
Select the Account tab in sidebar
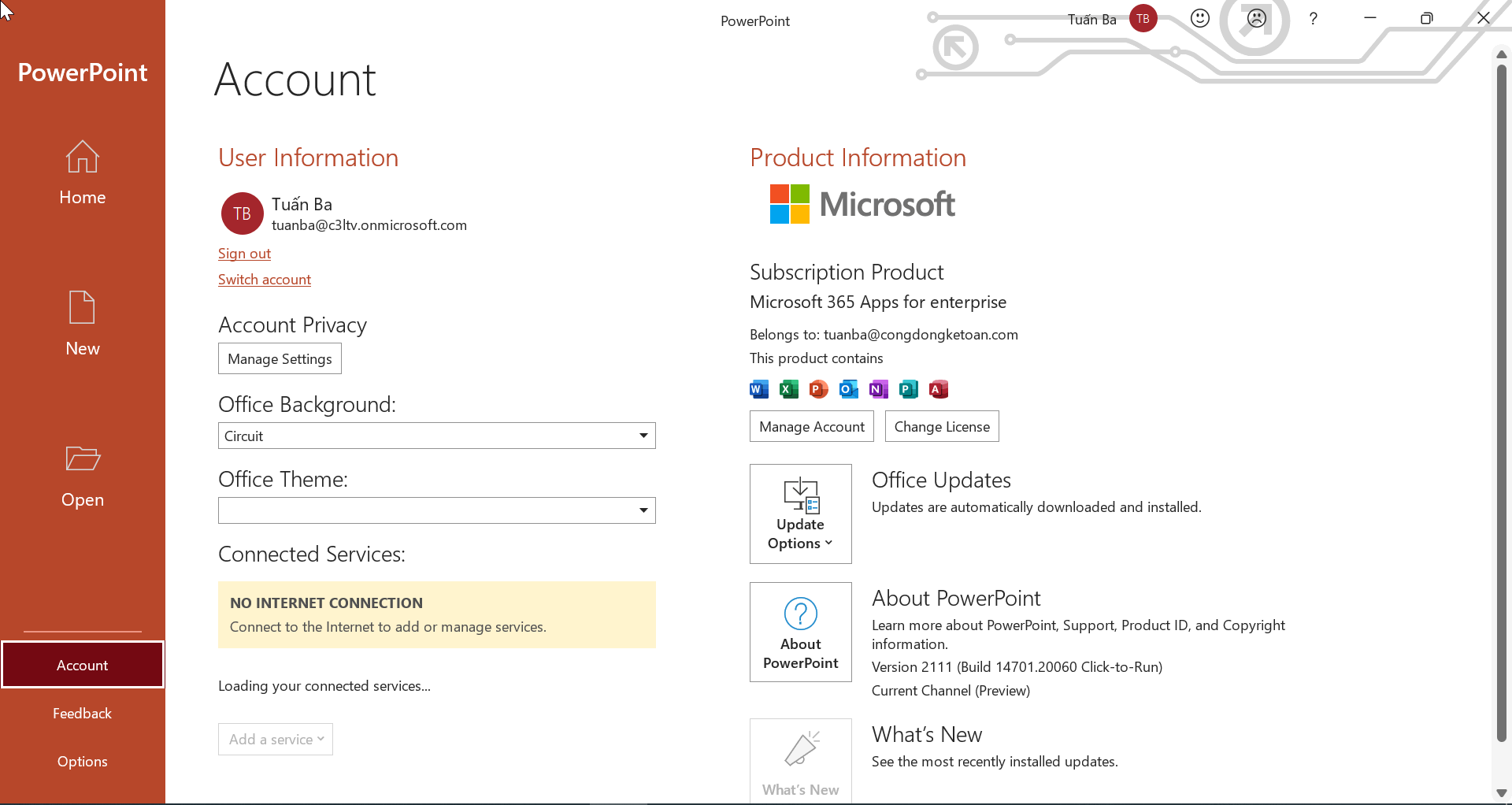pyautogui.click(x=82, y=665)
